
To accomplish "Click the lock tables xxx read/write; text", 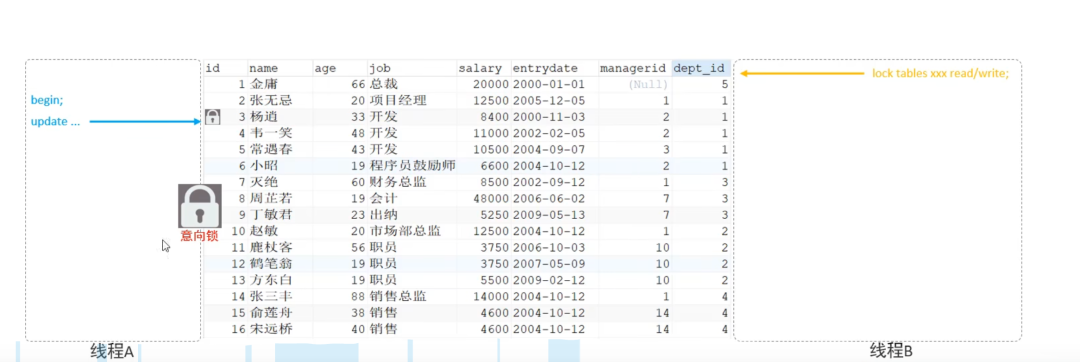I will coord(940,73).
